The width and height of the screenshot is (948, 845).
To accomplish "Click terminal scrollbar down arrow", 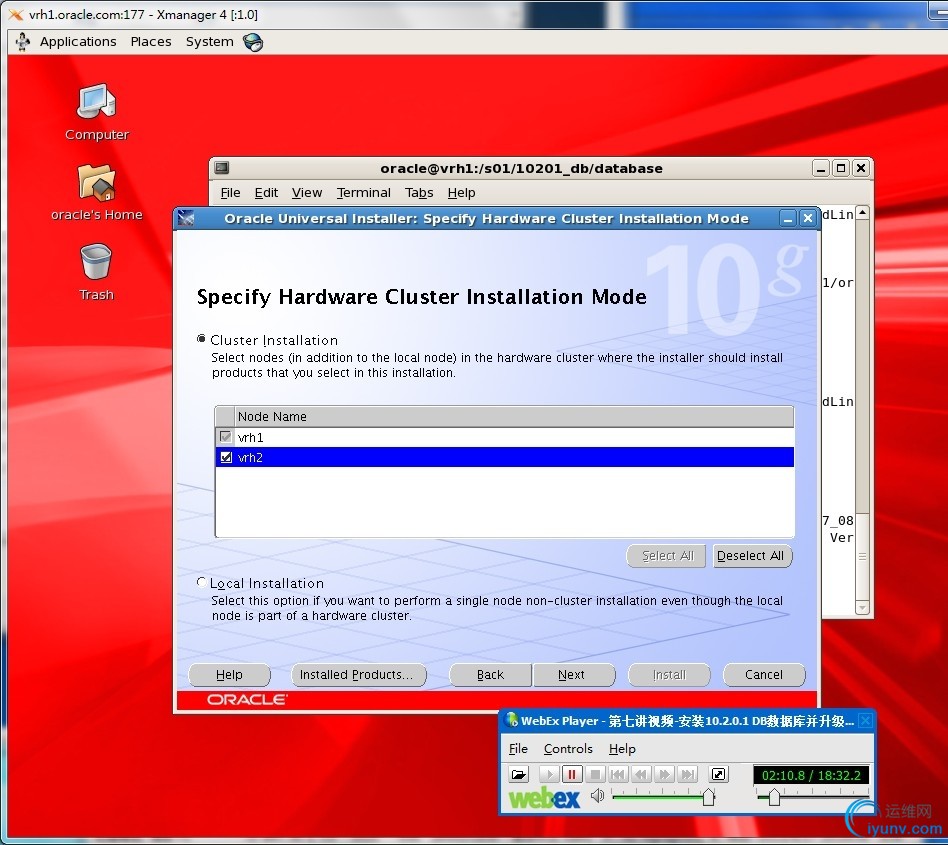I will tap(863, 607).
